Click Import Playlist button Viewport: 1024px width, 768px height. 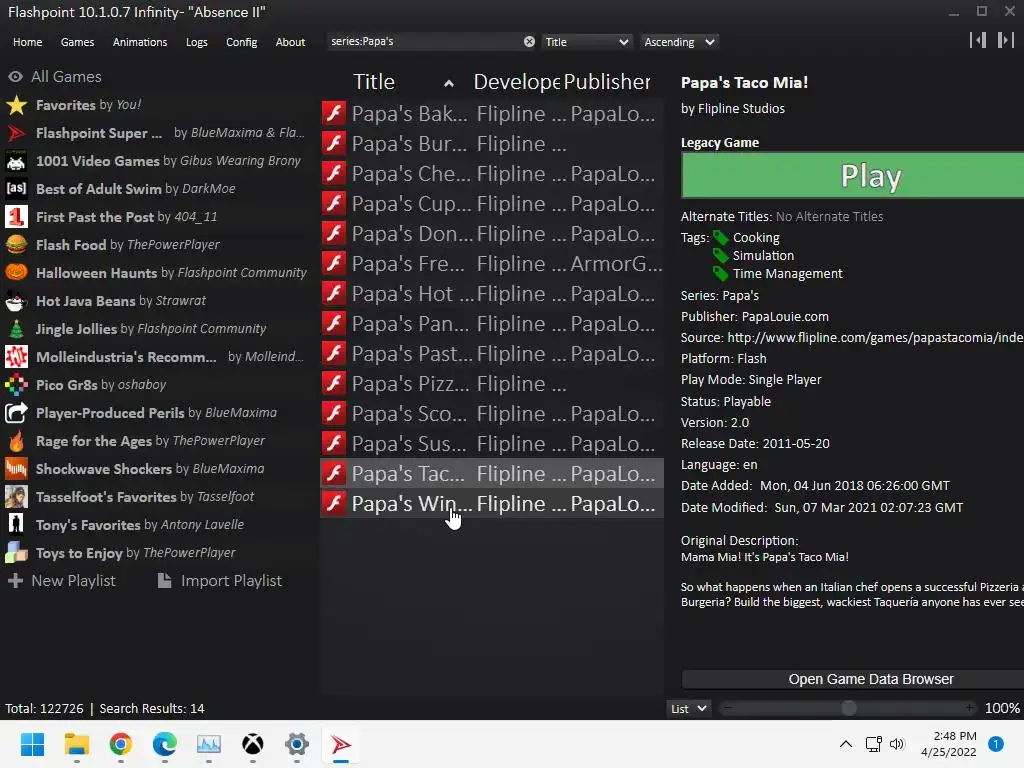[x=220, y=581]
